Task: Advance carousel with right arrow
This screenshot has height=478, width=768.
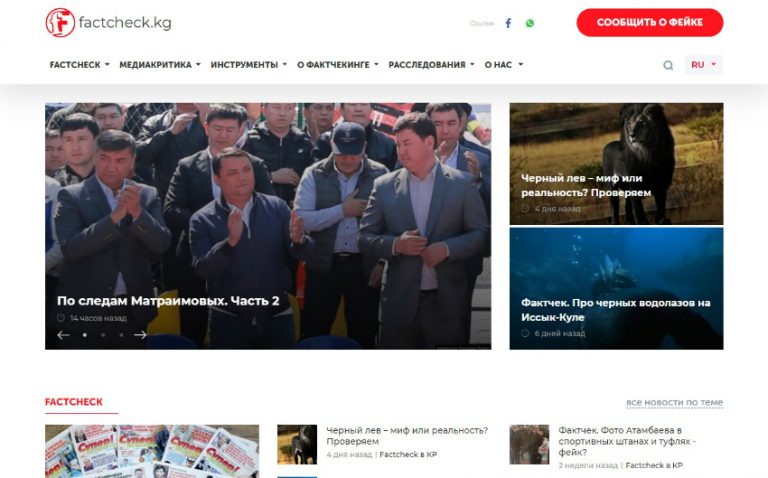Action: 140,335
